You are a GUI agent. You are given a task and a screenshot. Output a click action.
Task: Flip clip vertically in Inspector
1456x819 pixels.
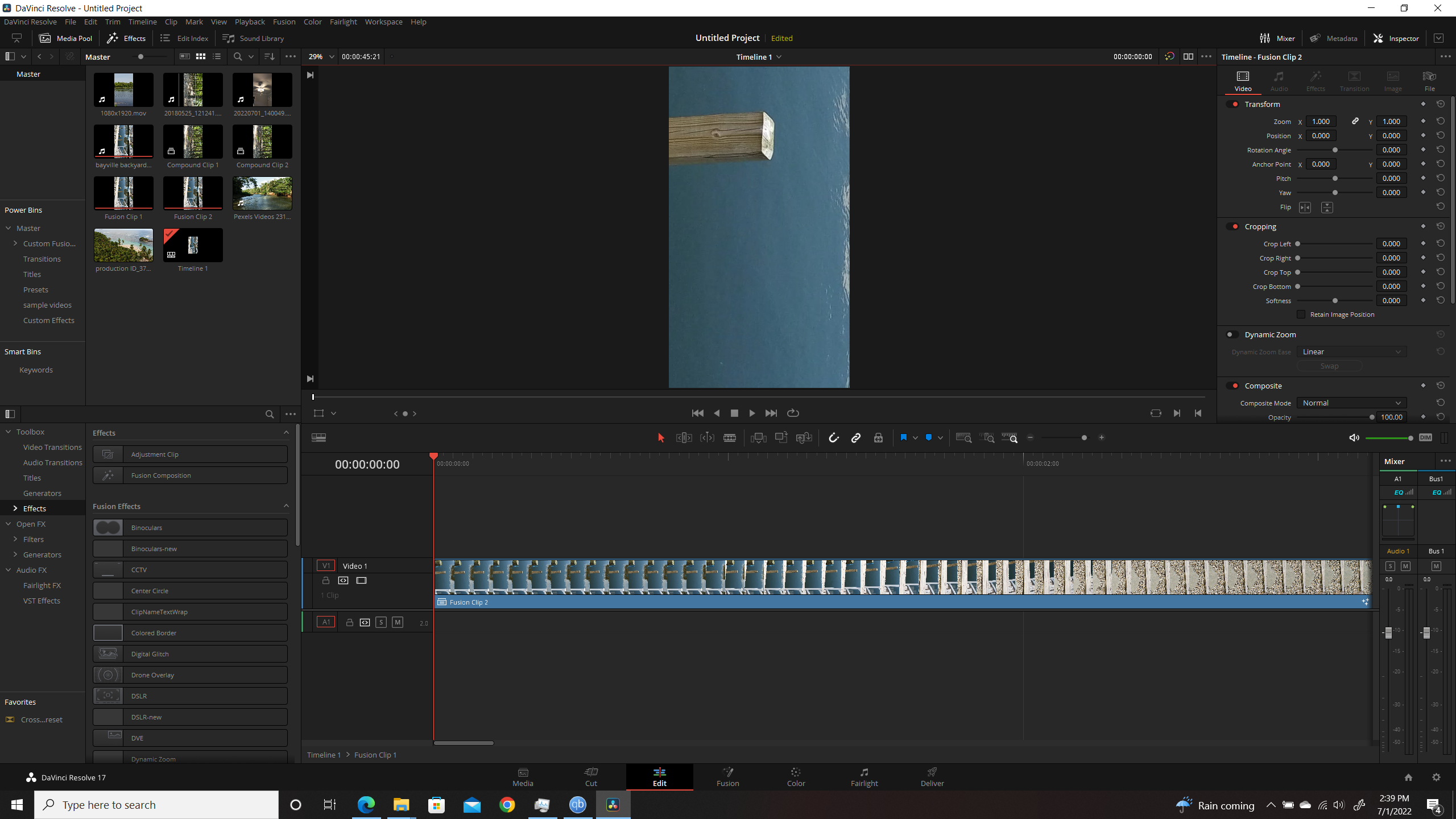[1327, 208]
